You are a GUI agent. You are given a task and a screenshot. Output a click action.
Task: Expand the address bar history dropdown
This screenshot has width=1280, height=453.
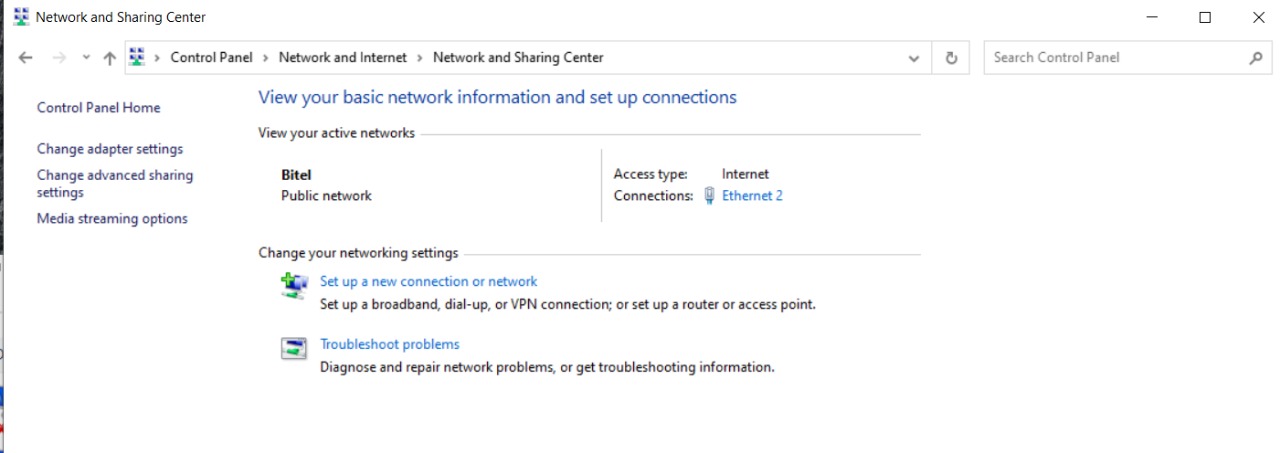[913, 58]
